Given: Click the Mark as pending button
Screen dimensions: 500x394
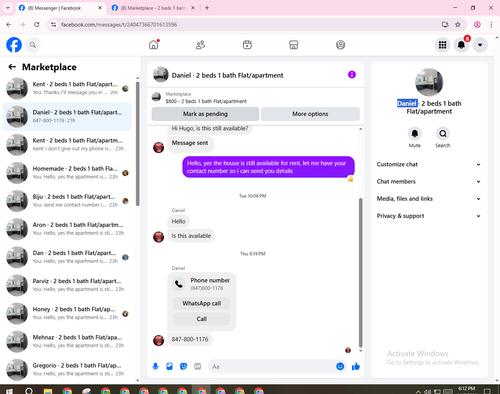Looking at the screenshot, I should 205,114.
